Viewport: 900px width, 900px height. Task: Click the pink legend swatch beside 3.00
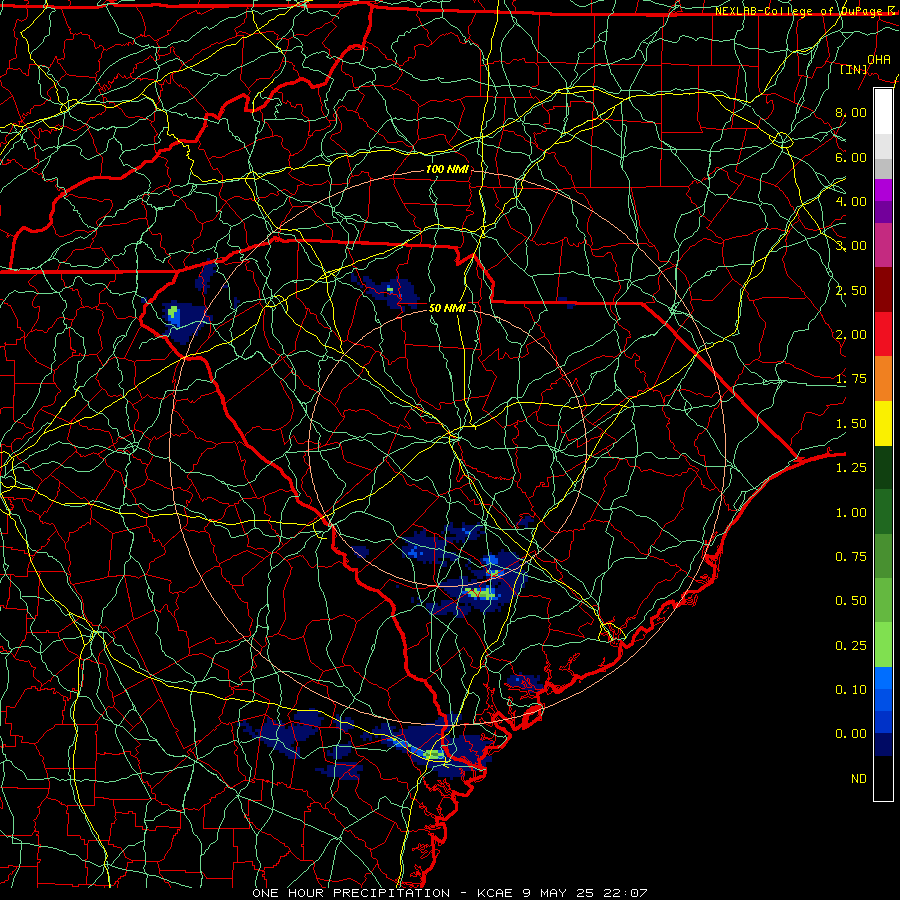[x=883, y=245]
